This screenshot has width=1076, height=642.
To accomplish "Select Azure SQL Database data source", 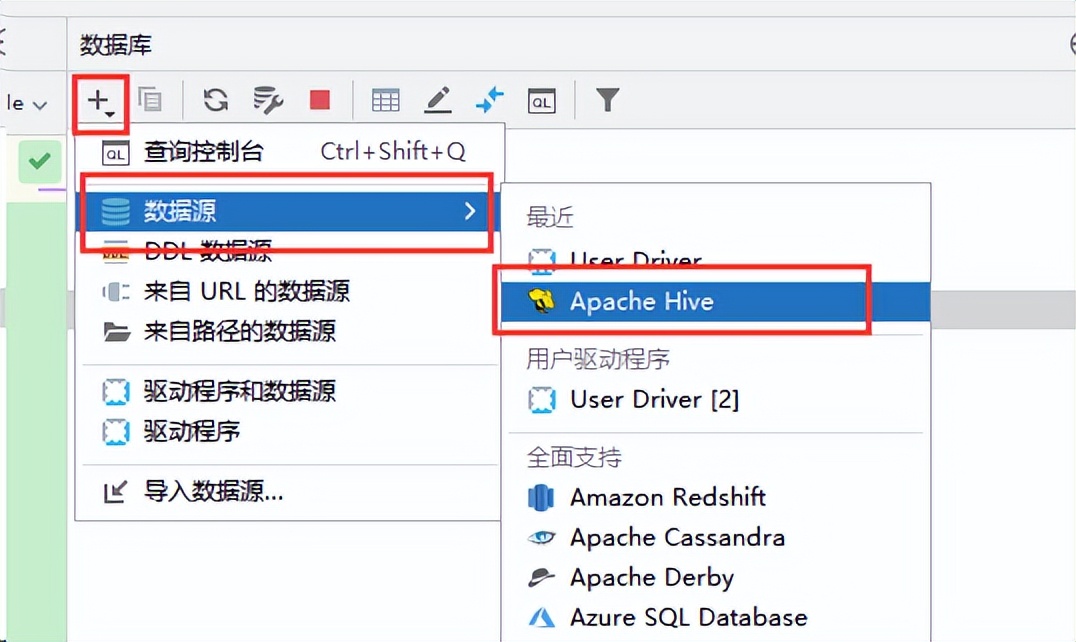I will click(716, 617).
